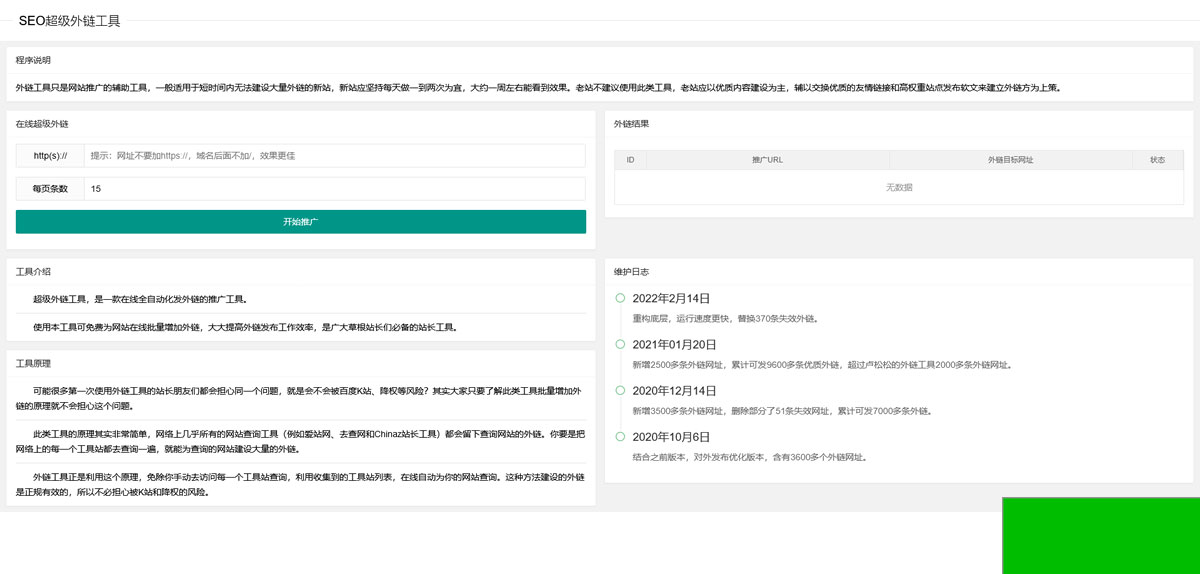Click the green block at bottom right
This screenshot has width=1200, height=574.
pyautogui.click(x=1100, y=535)
